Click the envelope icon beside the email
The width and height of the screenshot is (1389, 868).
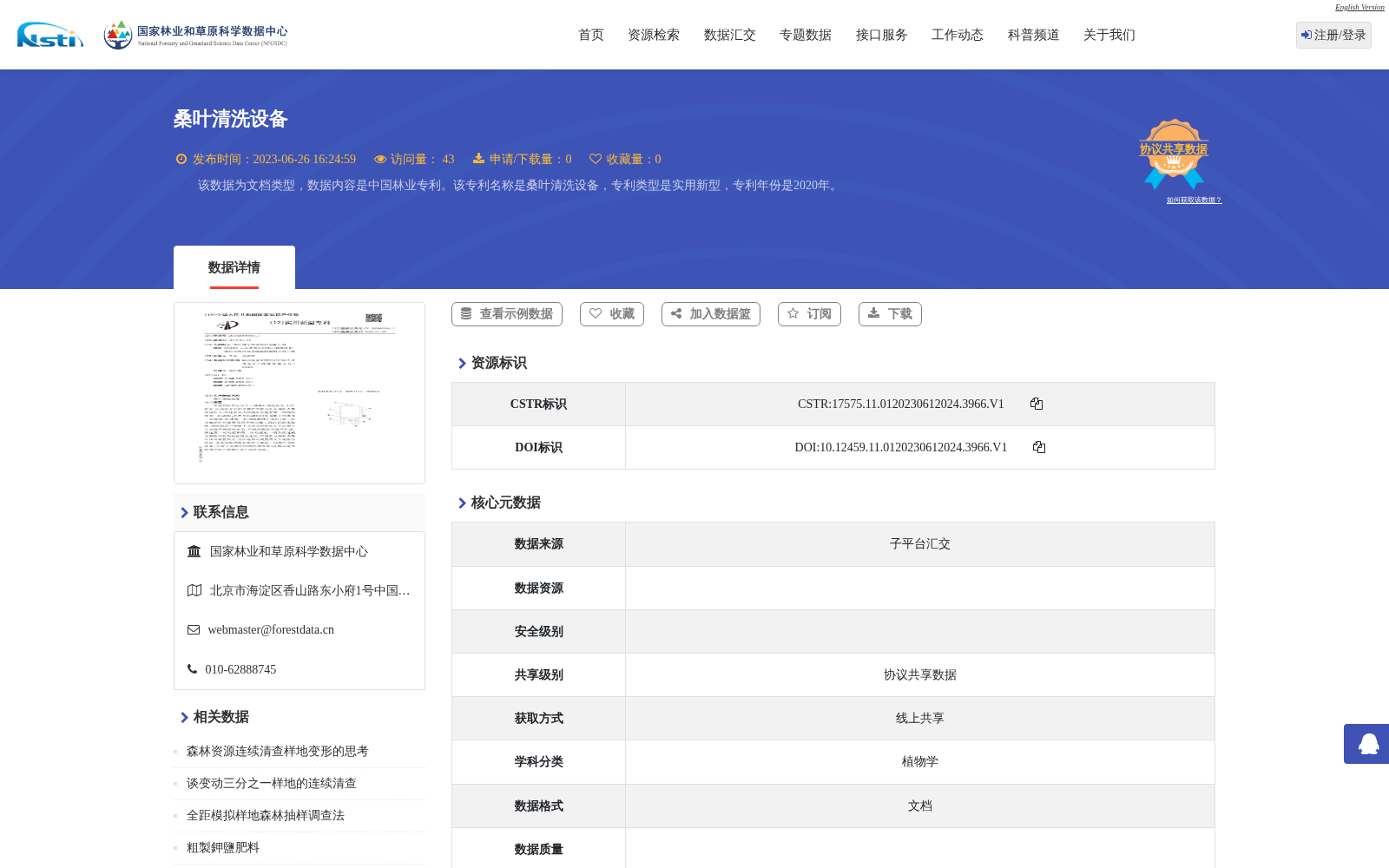(194, 630)
